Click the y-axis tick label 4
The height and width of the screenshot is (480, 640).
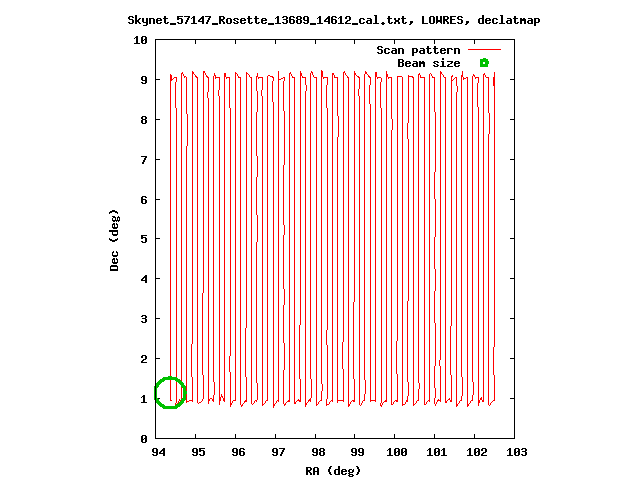[144, 279]
